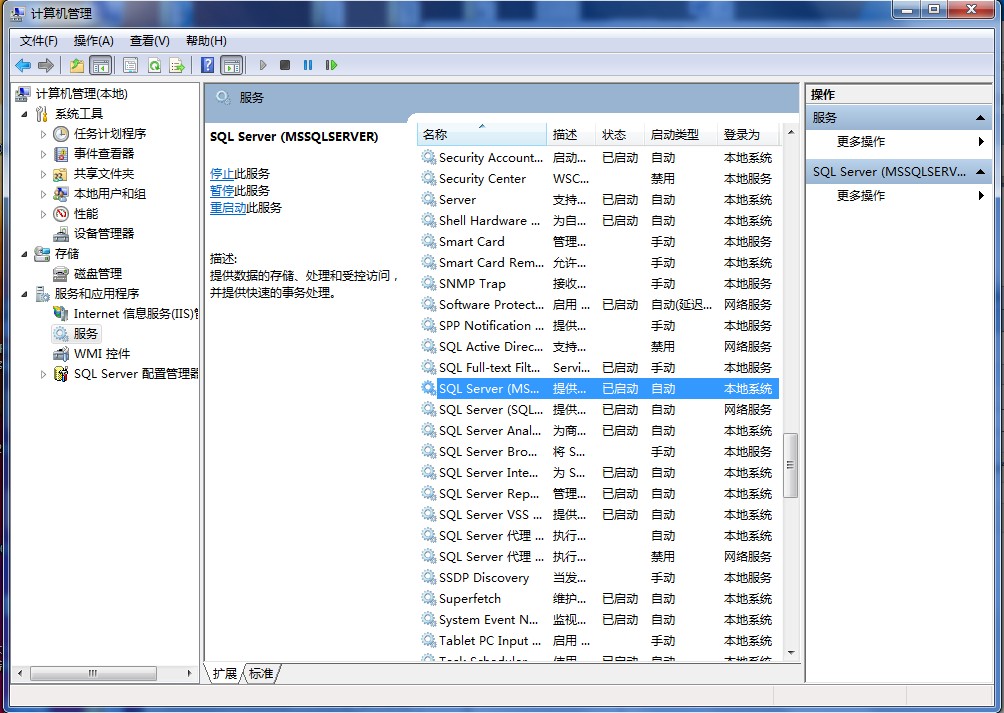The height and width of the screenshot is (713, 1004).
Task: Collapse the 服务和应用程序 tree node
Action: [x=24, y=294]
